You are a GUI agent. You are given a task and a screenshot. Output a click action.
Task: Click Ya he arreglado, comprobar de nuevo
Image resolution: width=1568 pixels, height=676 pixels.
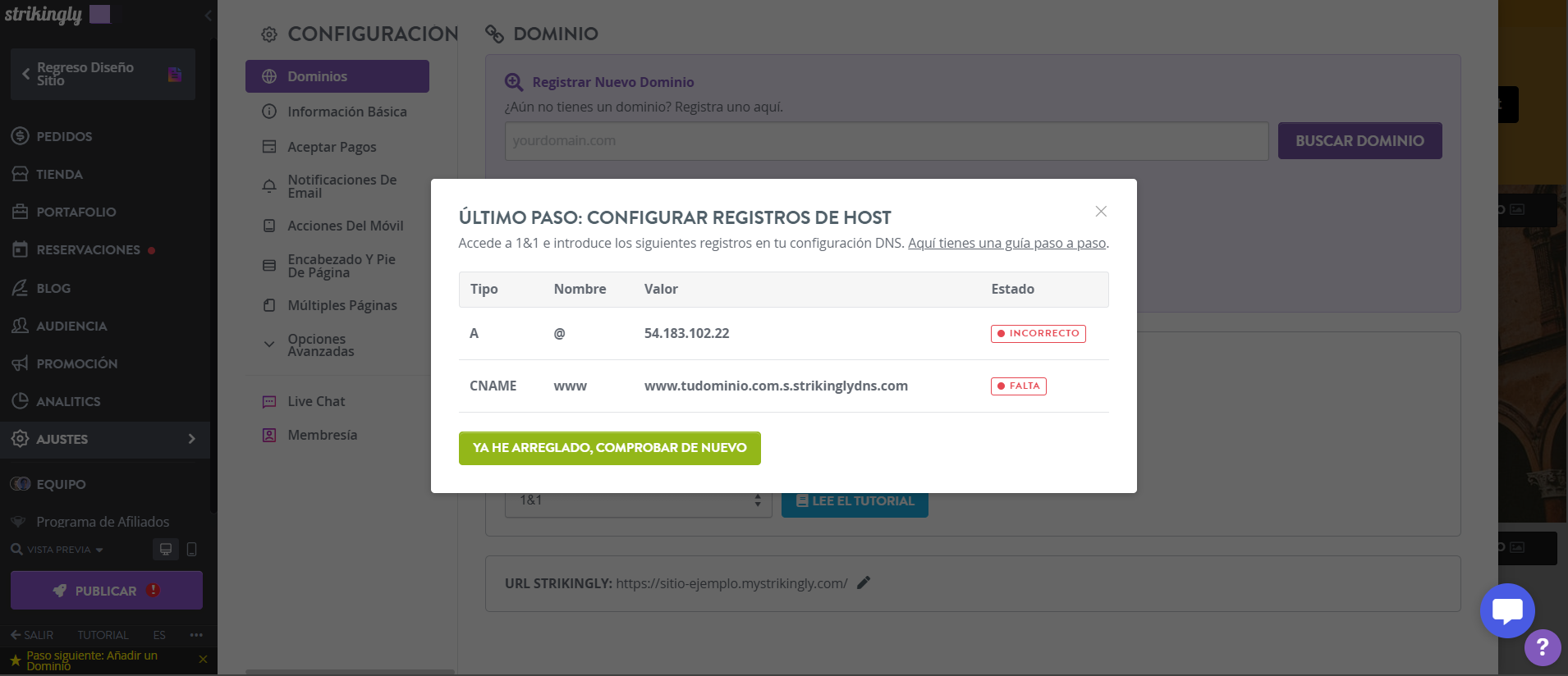610,448
